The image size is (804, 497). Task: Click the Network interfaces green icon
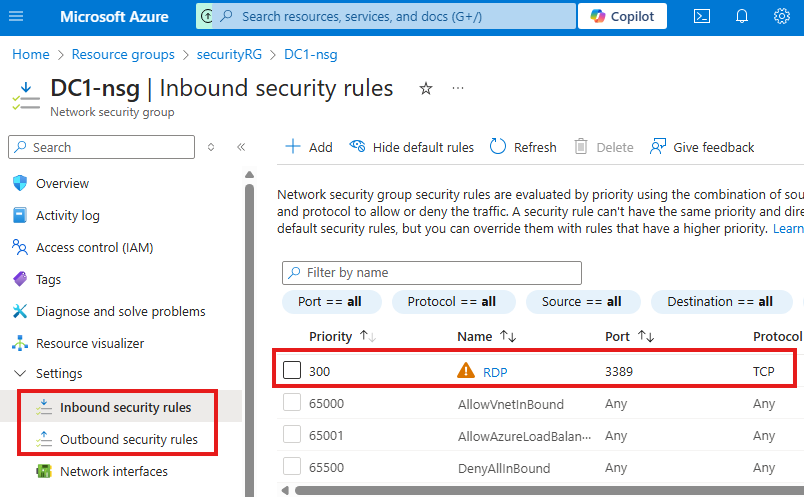(x=44, y=471)
